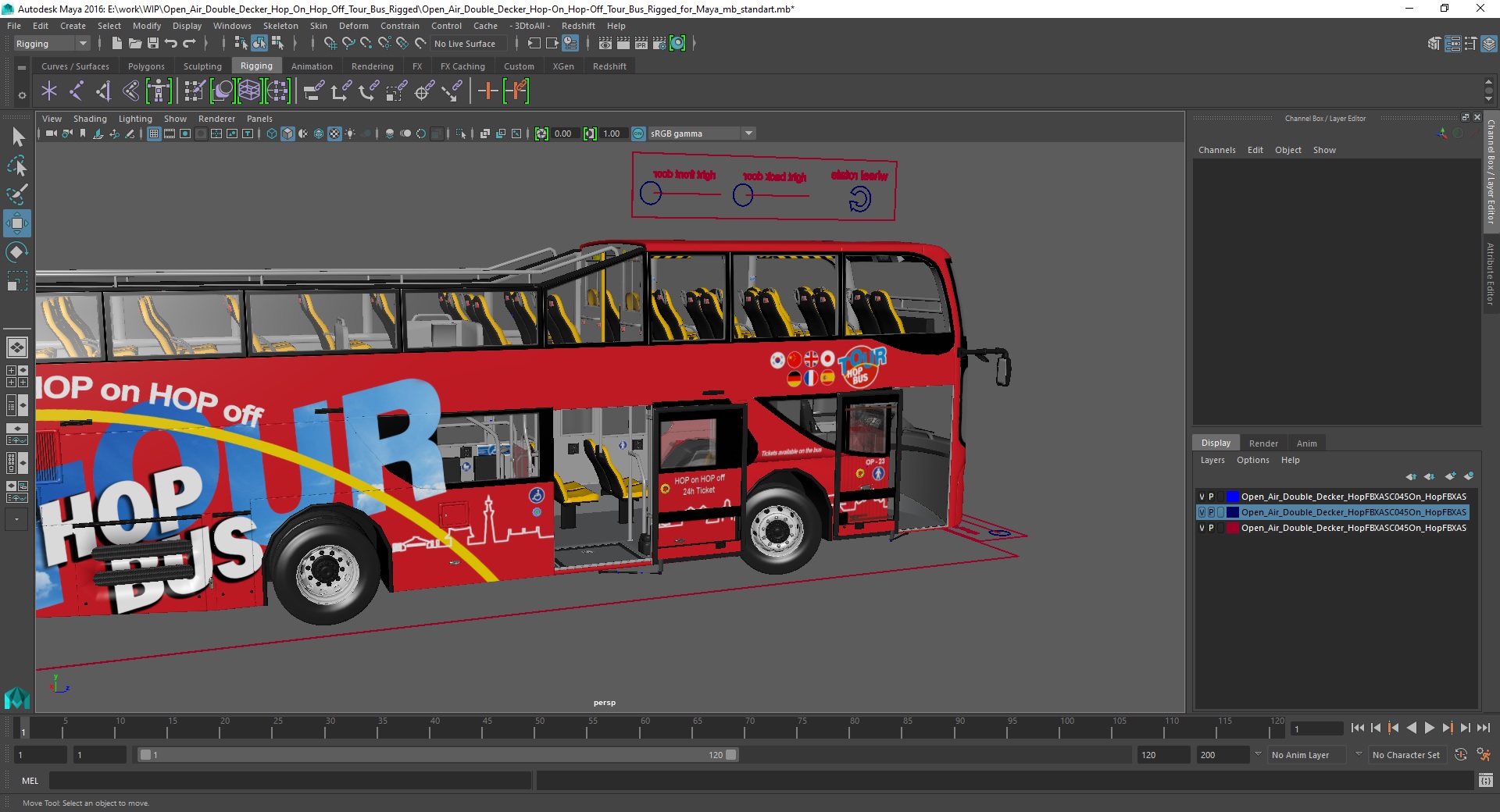The image size is (1500, 812).
Task: Open the Constrain menu
Action: pos(400,26)
